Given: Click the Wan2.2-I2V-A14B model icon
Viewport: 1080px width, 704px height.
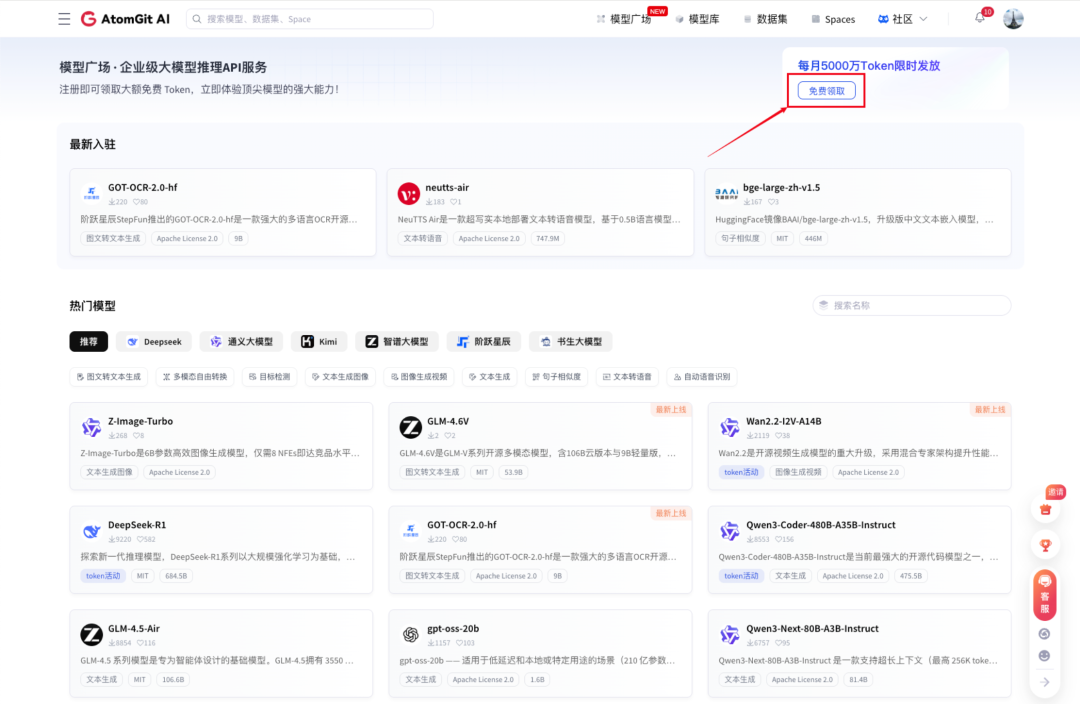Looking at the screenshot, I should click(729, 428).
